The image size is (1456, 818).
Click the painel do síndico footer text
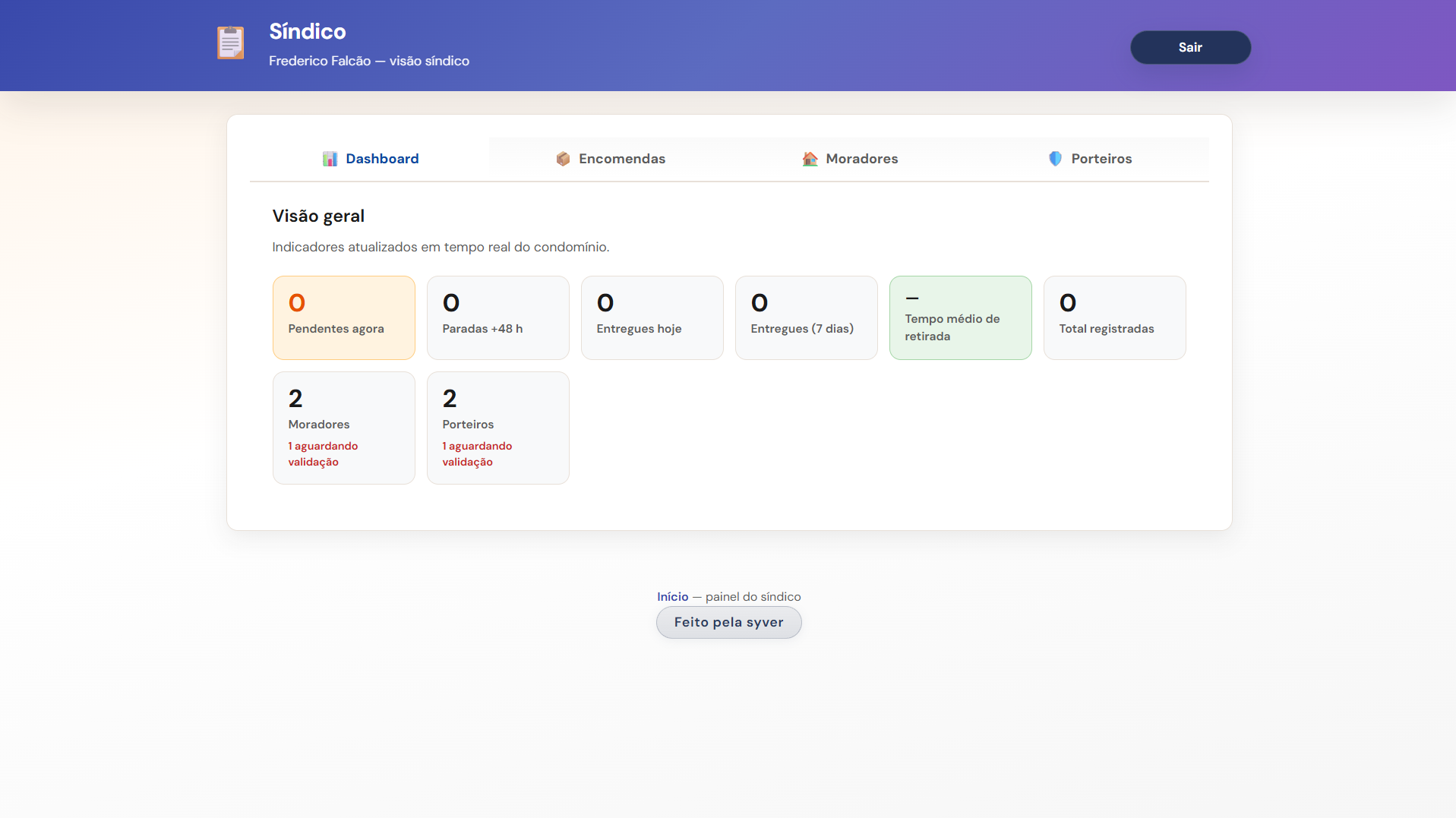(x=753, y=597)
